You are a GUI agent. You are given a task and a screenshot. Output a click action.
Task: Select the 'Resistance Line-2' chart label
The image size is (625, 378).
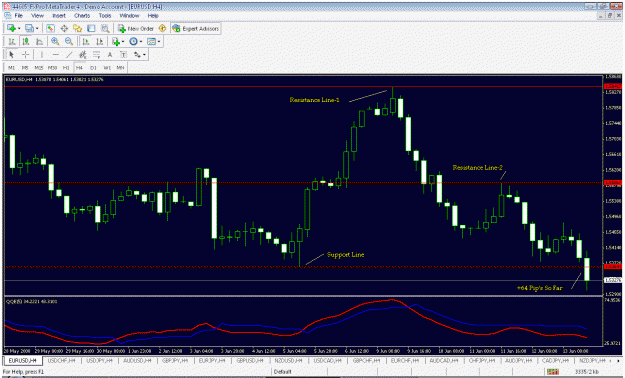click(478, 167)
